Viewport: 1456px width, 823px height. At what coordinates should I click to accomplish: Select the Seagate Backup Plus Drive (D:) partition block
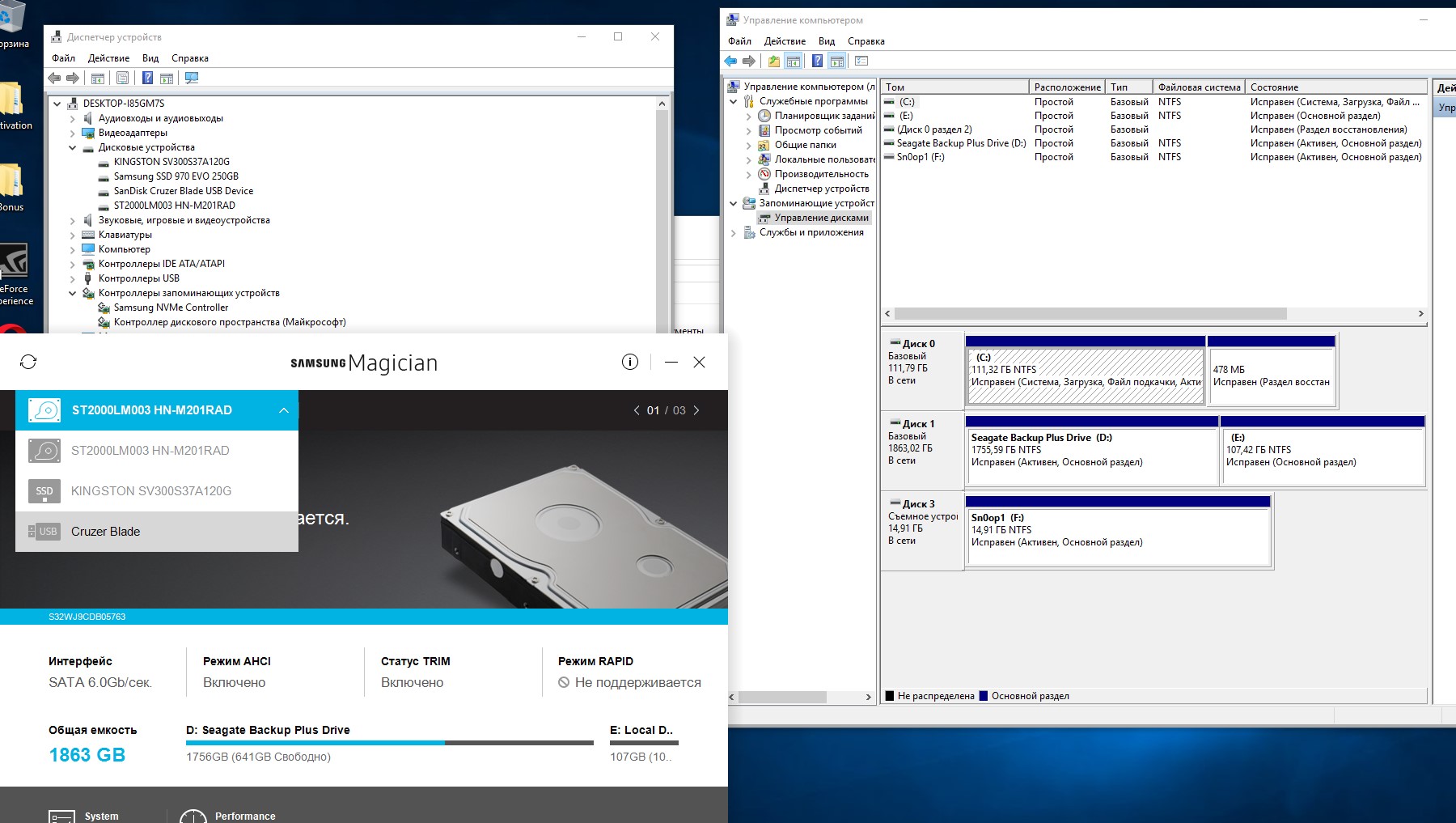1092,451
